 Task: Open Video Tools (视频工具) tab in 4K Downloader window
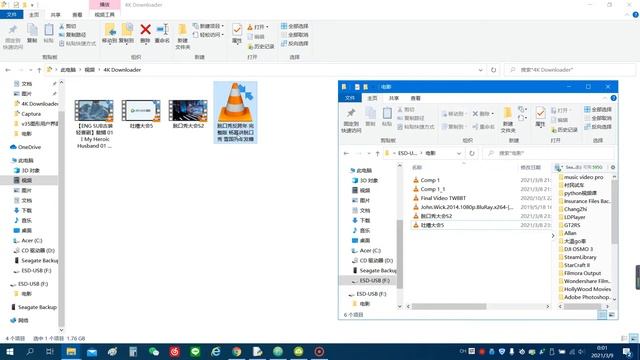104,15
